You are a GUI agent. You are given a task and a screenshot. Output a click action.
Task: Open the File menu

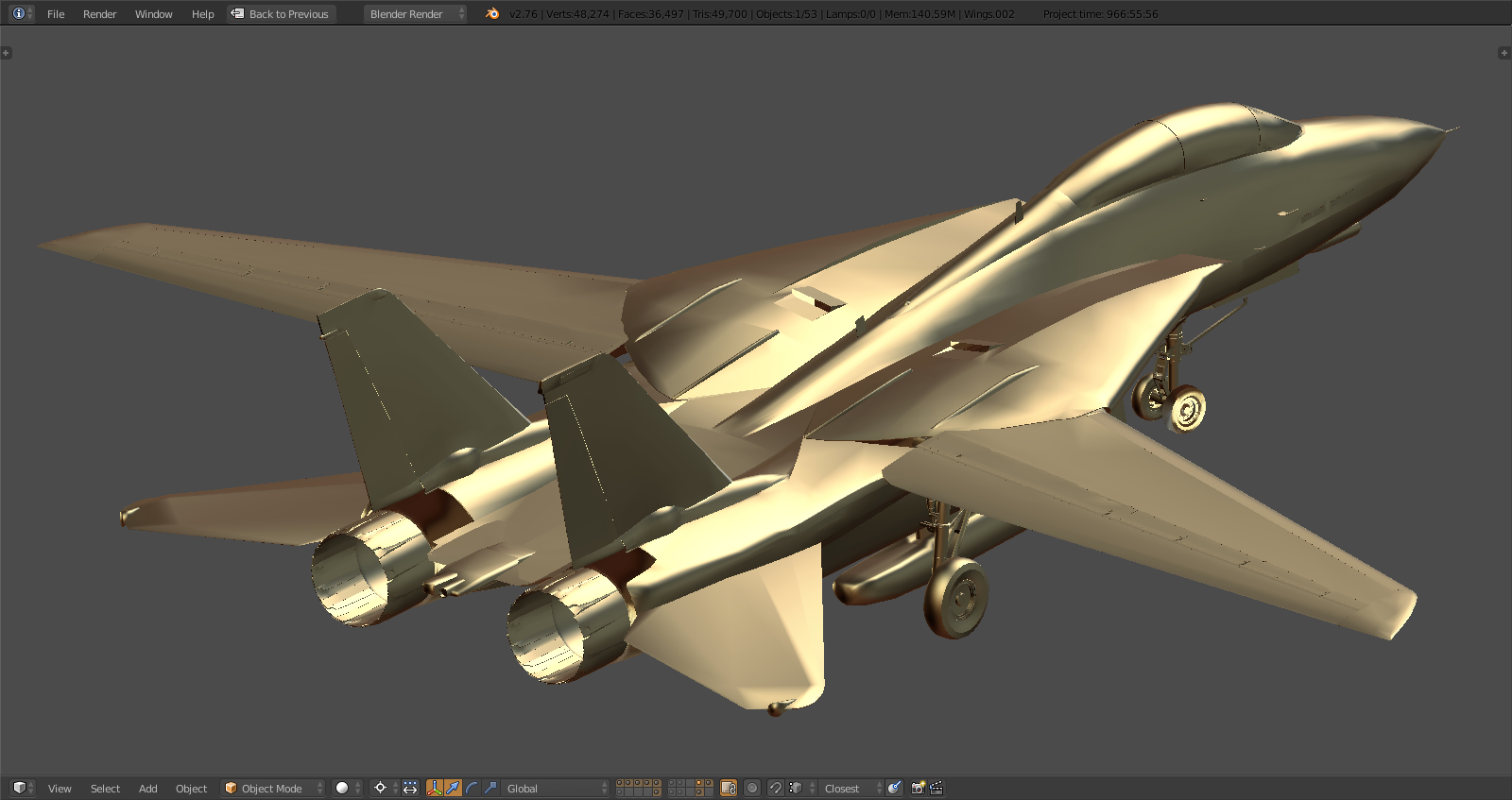click(56, 14)
